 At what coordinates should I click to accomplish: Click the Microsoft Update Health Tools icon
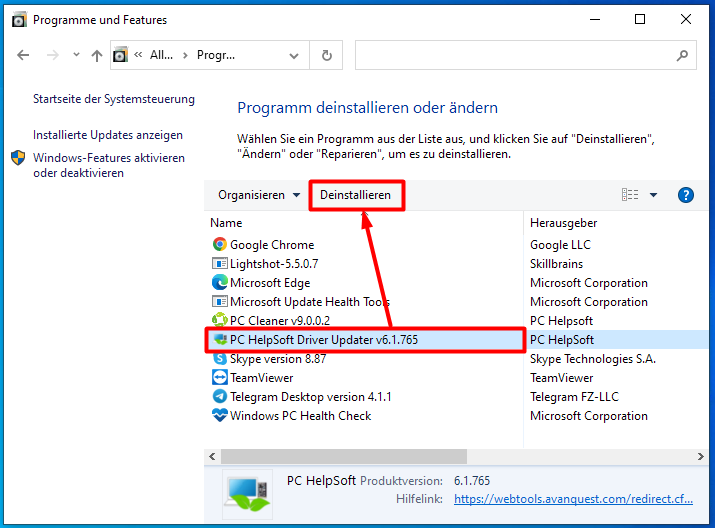(x=220, y=302)
